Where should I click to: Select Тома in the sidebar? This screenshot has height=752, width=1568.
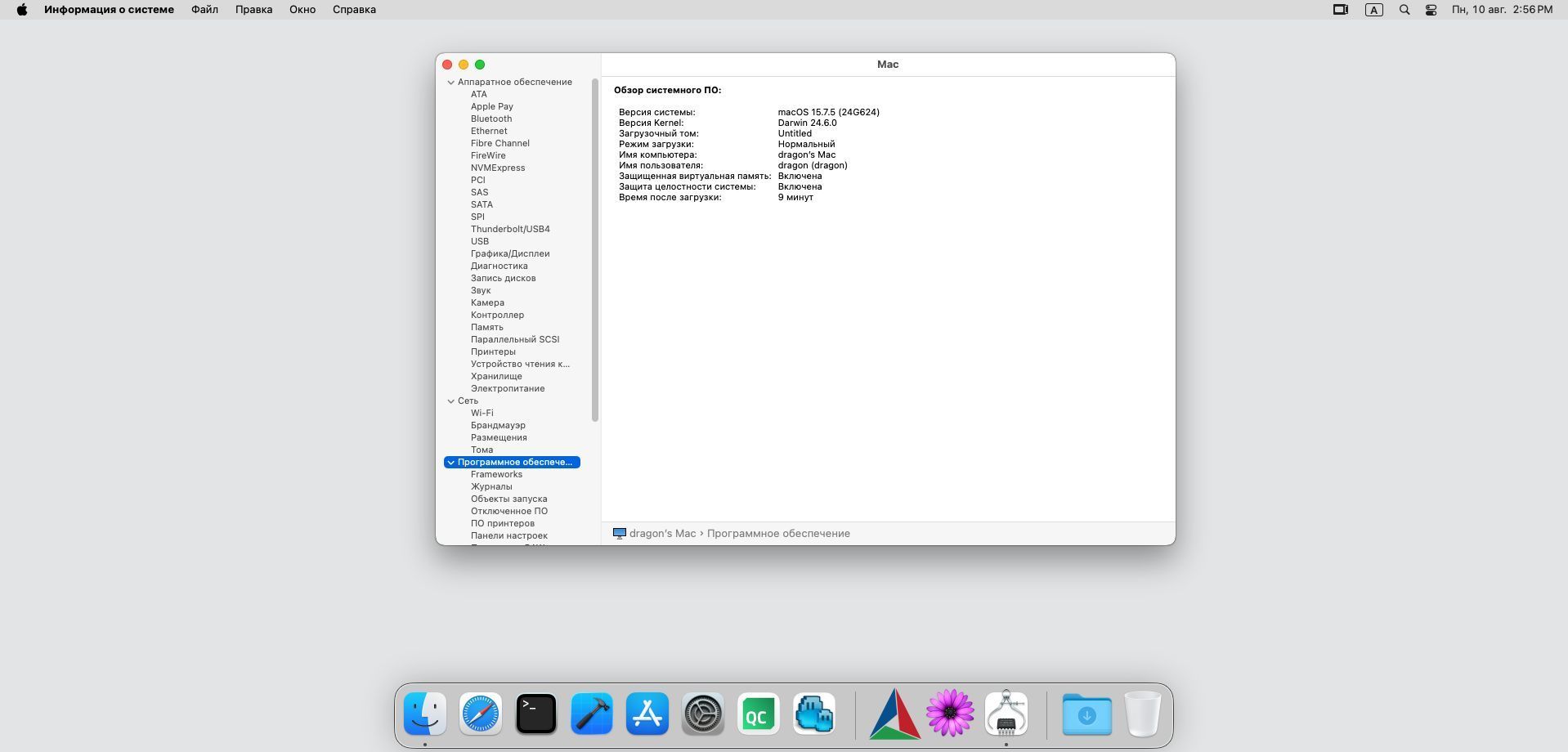(x=482, y=450)
